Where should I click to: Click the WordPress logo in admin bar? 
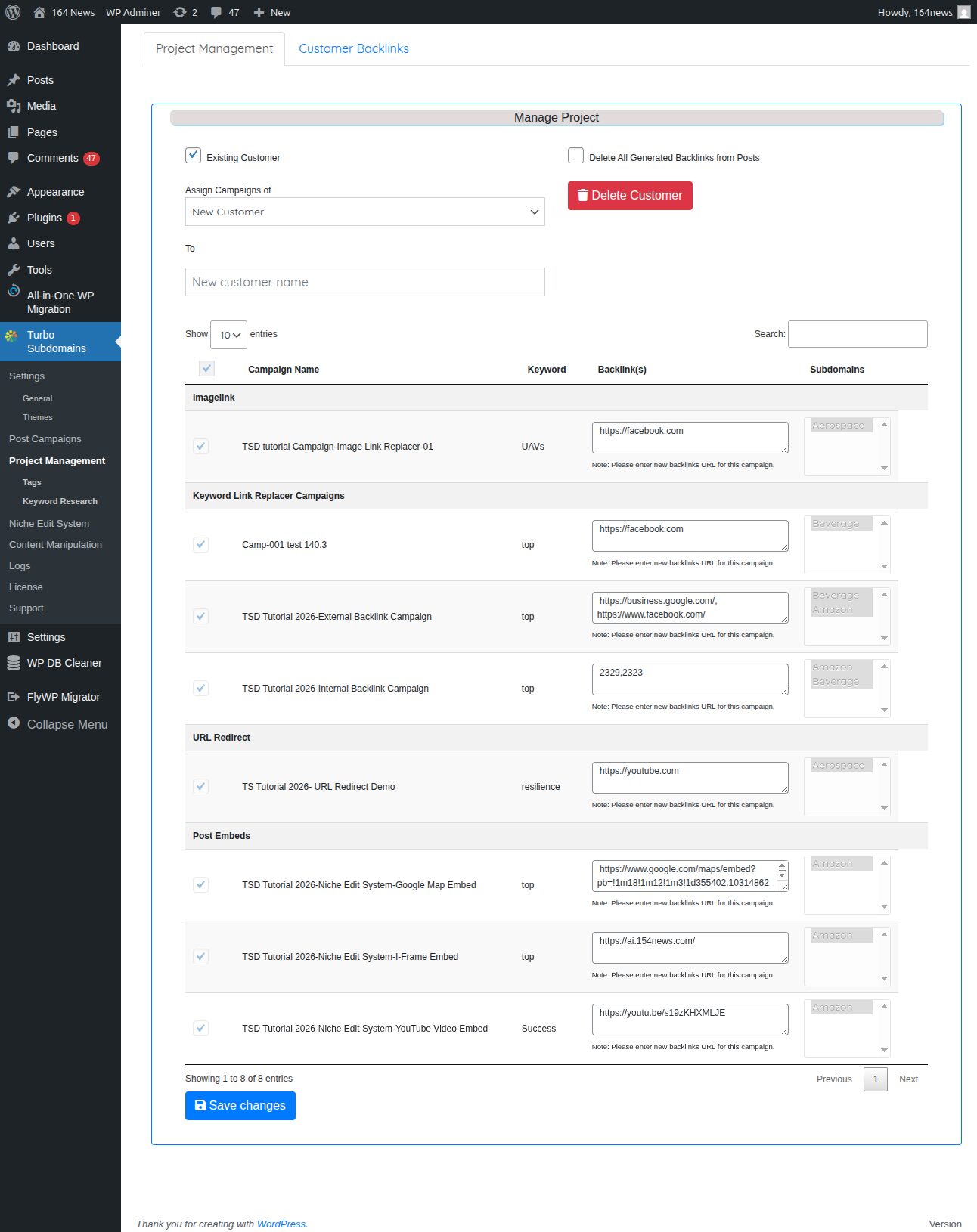pyautogui.click(x=13, y=12)
